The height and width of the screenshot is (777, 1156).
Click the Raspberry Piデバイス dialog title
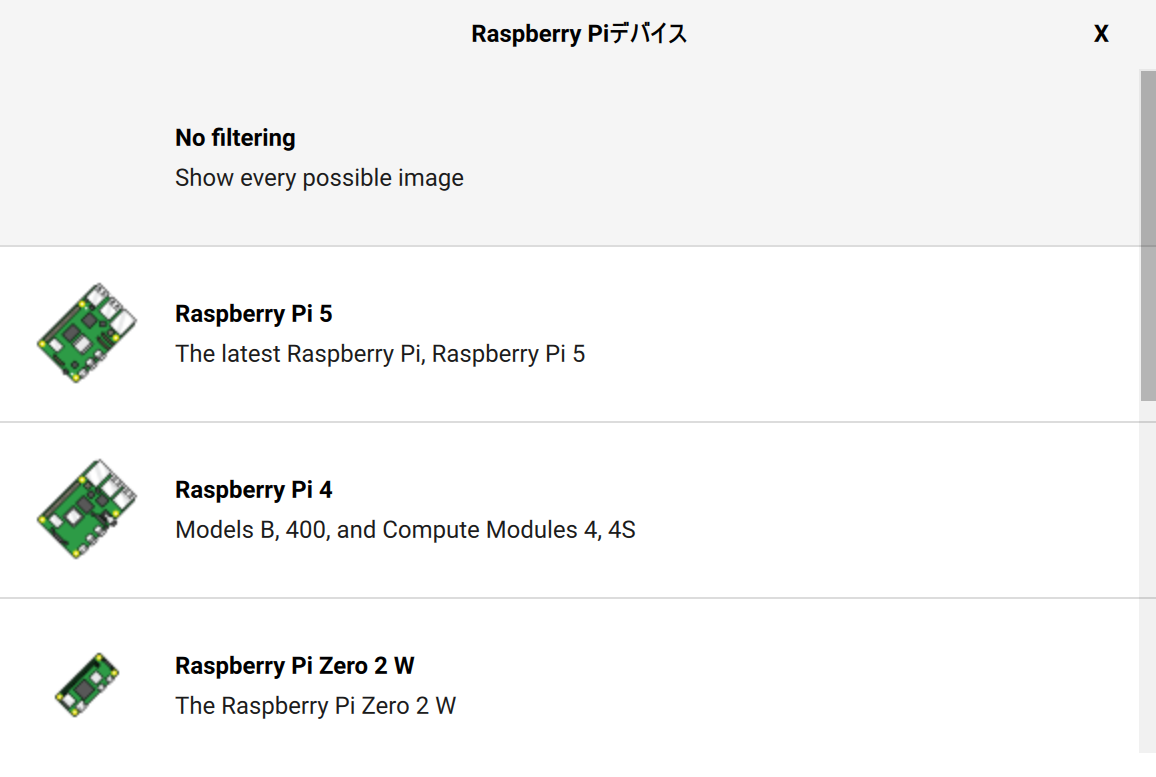(578, 33)
